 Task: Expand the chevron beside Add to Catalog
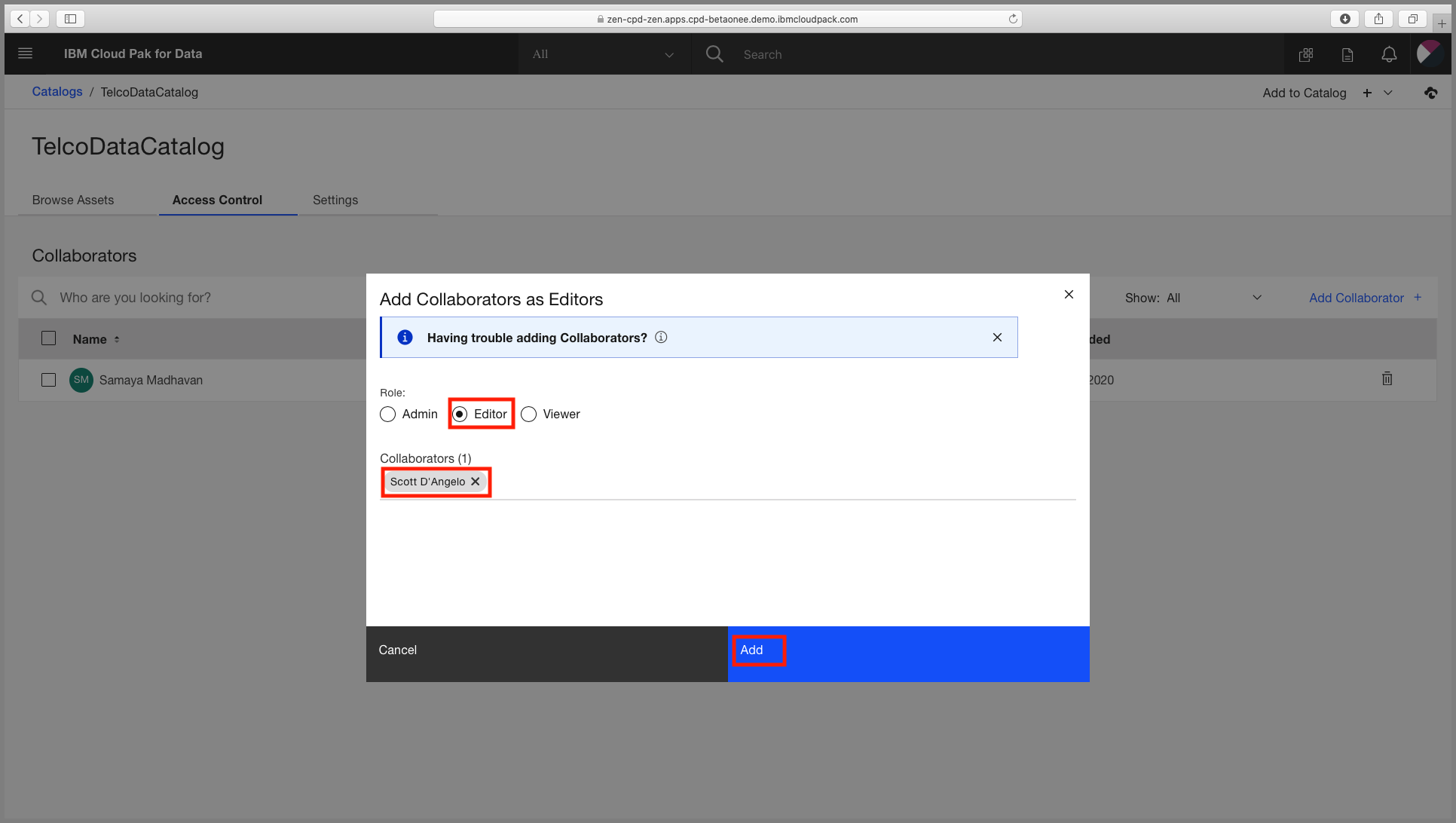[1389, 92]
